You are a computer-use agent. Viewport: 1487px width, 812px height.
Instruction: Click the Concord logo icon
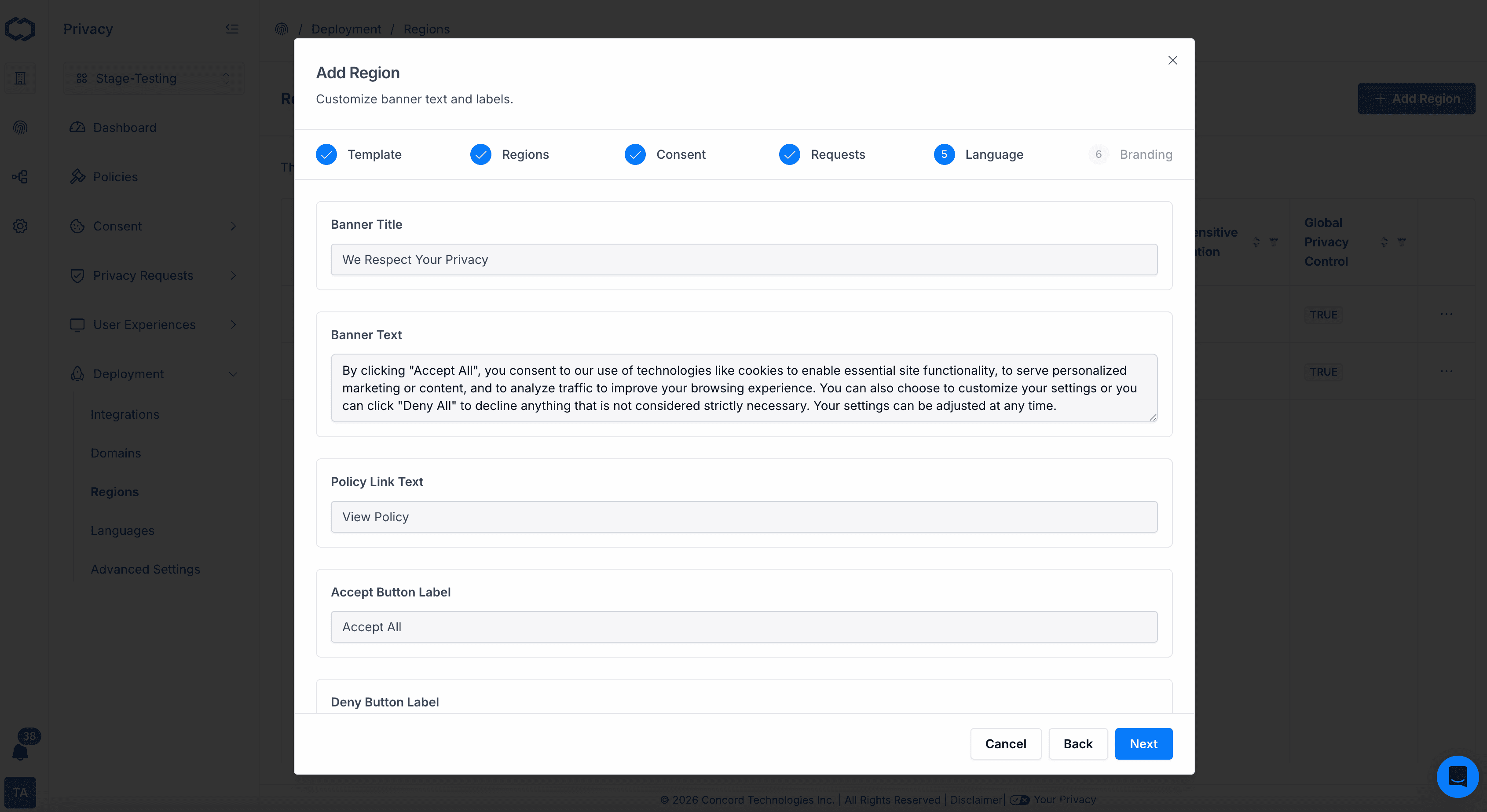20,29
